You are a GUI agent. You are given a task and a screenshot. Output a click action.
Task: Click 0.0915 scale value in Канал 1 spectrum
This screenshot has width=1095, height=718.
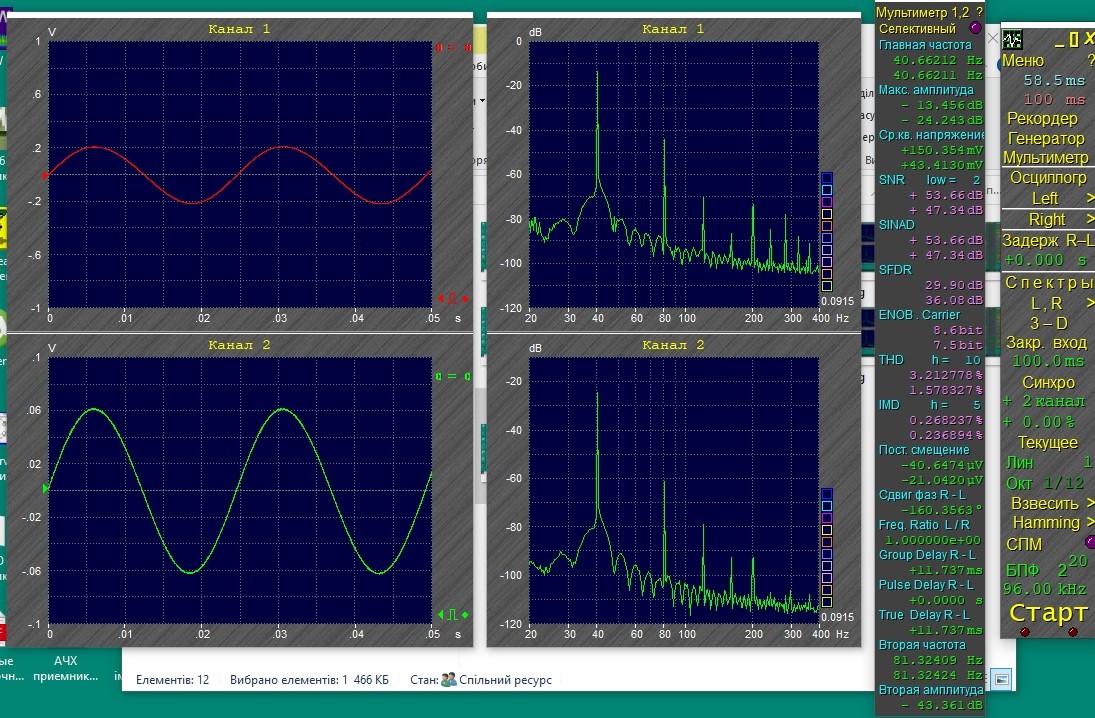(x=837, y=301)
